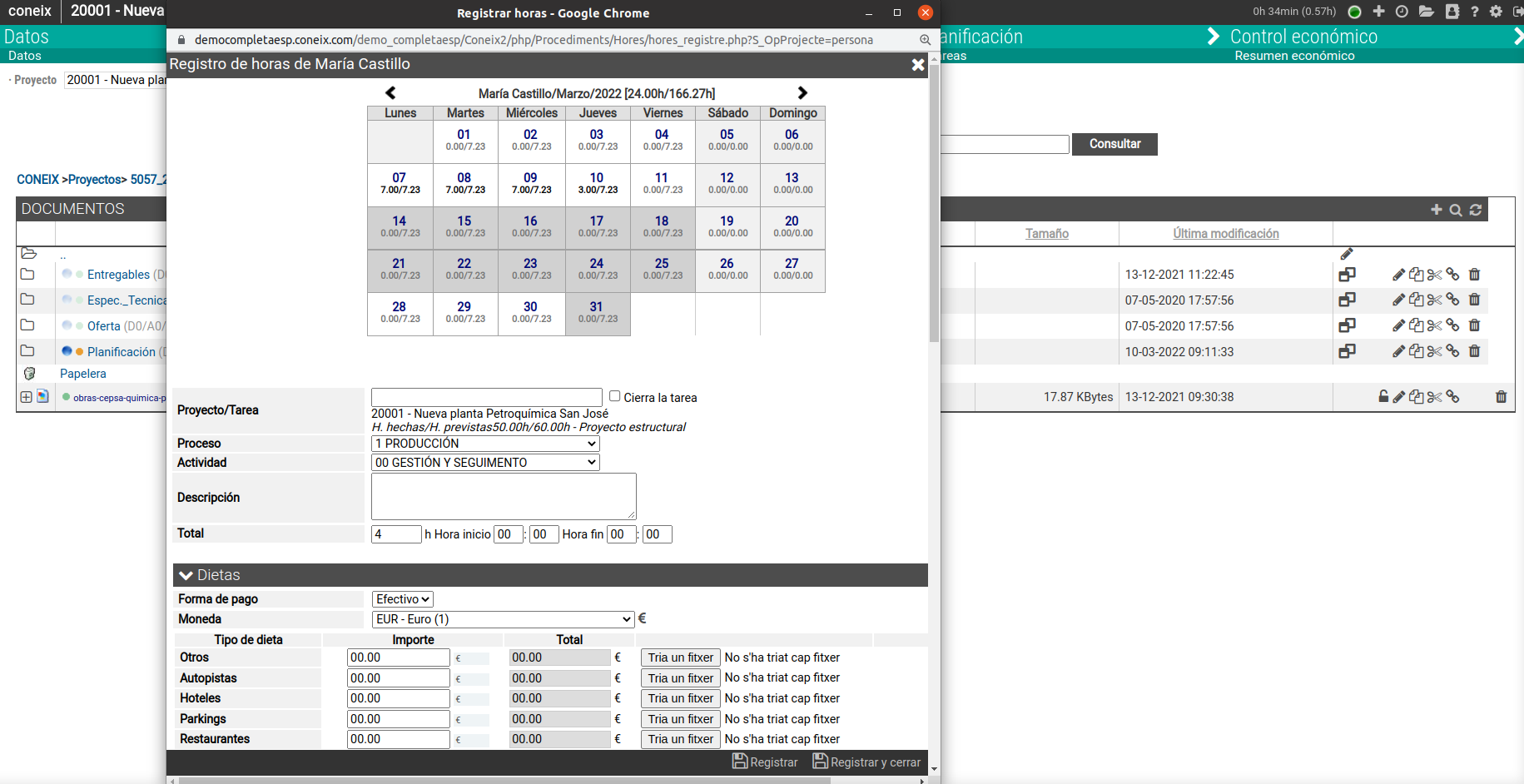
Task: Click the Chrome zoom magnifier in address bar
Action: [x=925, y=40]
